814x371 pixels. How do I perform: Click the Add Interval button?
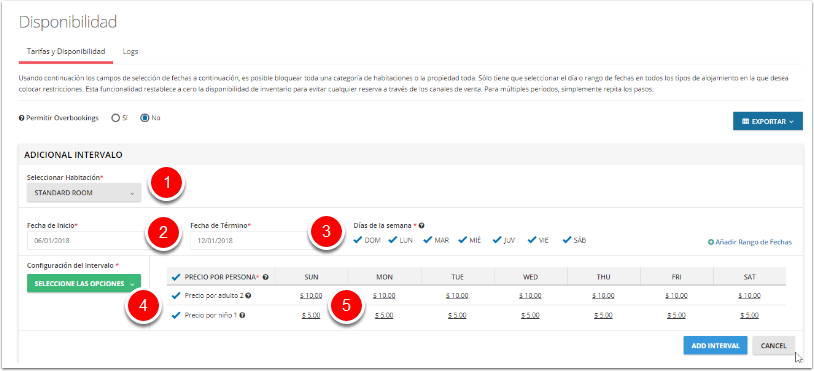715,346
